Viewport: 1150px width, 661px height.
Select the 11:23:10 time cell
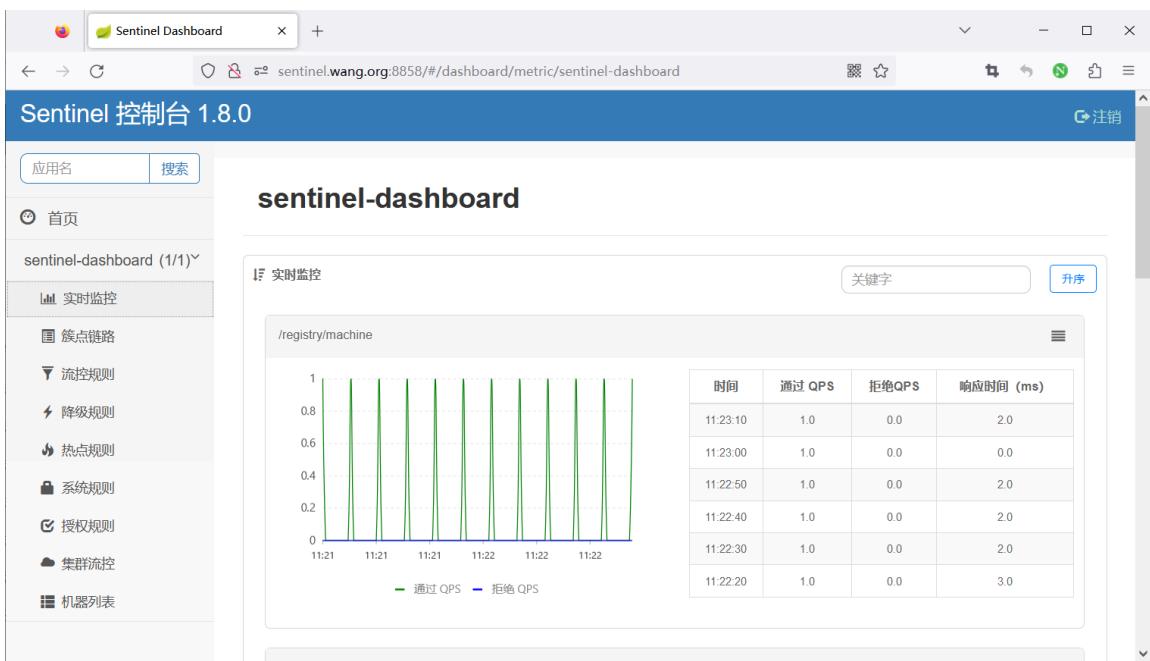click(725, 420)
